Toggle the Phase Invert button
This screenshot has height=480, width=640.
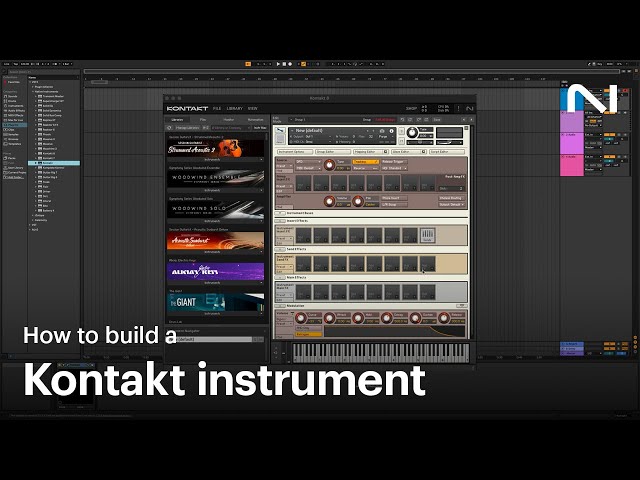point(394,198)
